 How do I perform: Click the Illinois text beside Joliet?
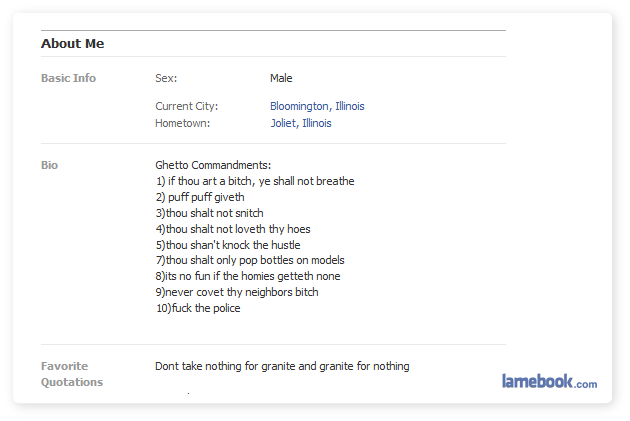pos(317,124)
